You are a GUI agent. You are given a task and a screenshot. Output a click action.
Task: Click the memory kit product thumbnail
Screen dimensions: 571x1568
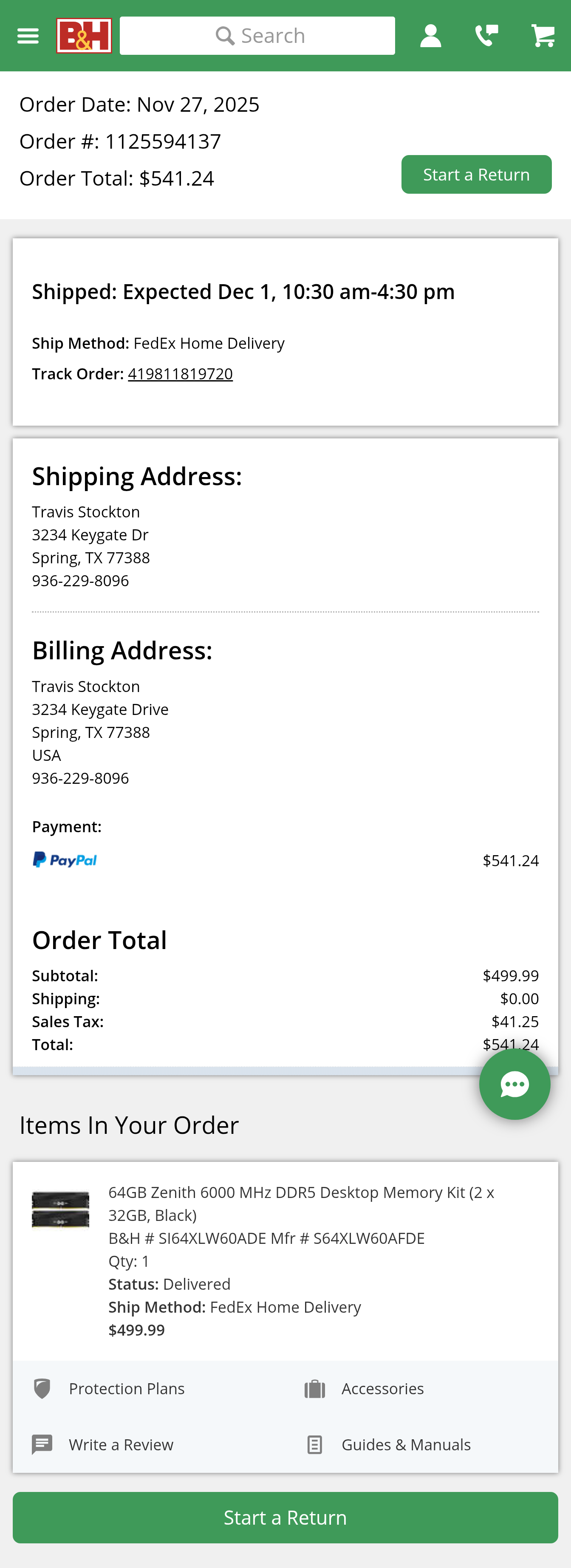pyautogui.click(x=60, y=1209)
